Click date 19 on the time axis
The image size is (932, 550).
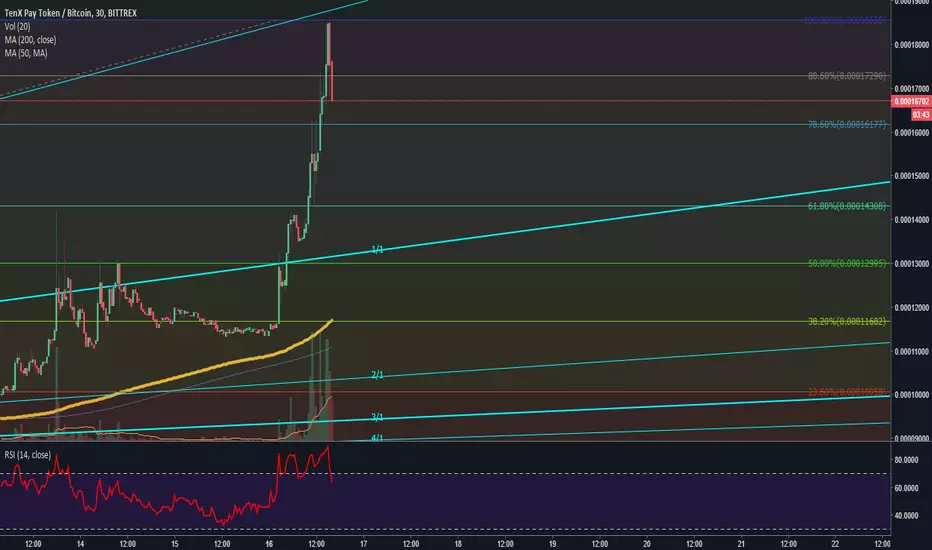[x=552, y=543]
